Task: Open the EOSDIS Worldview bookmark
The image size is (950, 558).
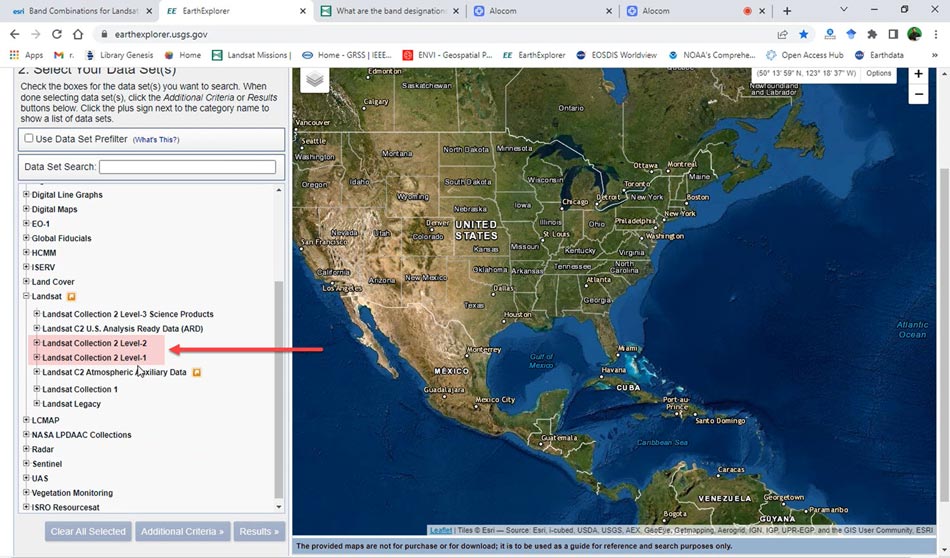Action: 616,55
